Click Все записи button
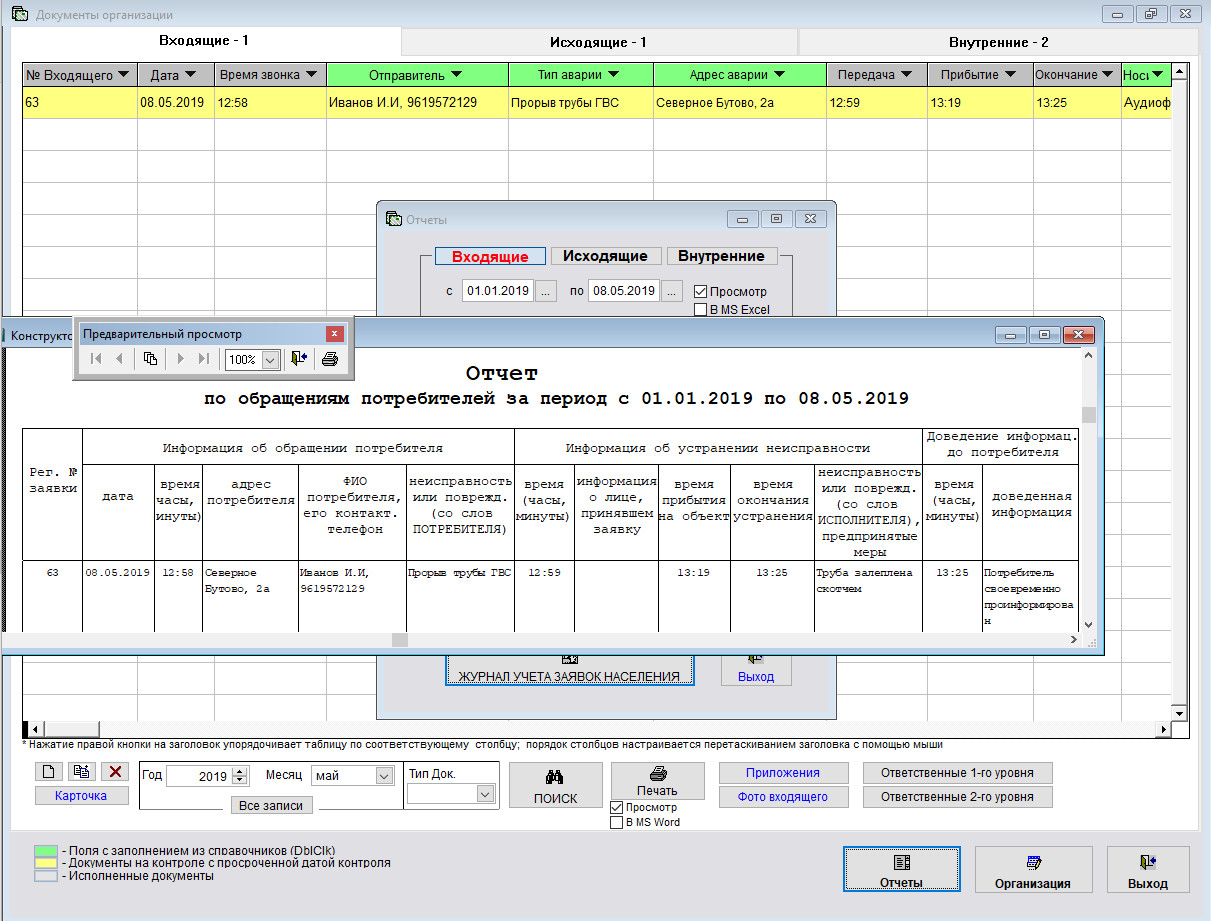 [272, 805]
